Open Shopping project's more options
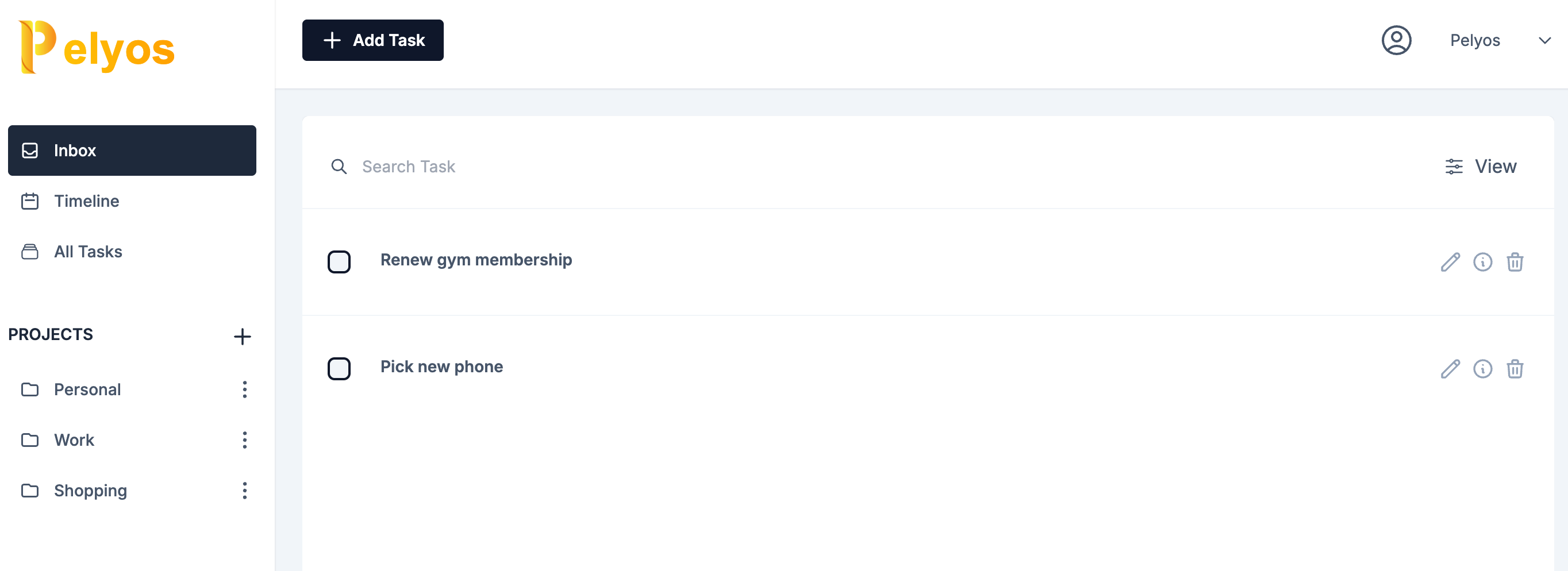The height and width of the screenshot is (571, 1568). [x=245, y=490]
